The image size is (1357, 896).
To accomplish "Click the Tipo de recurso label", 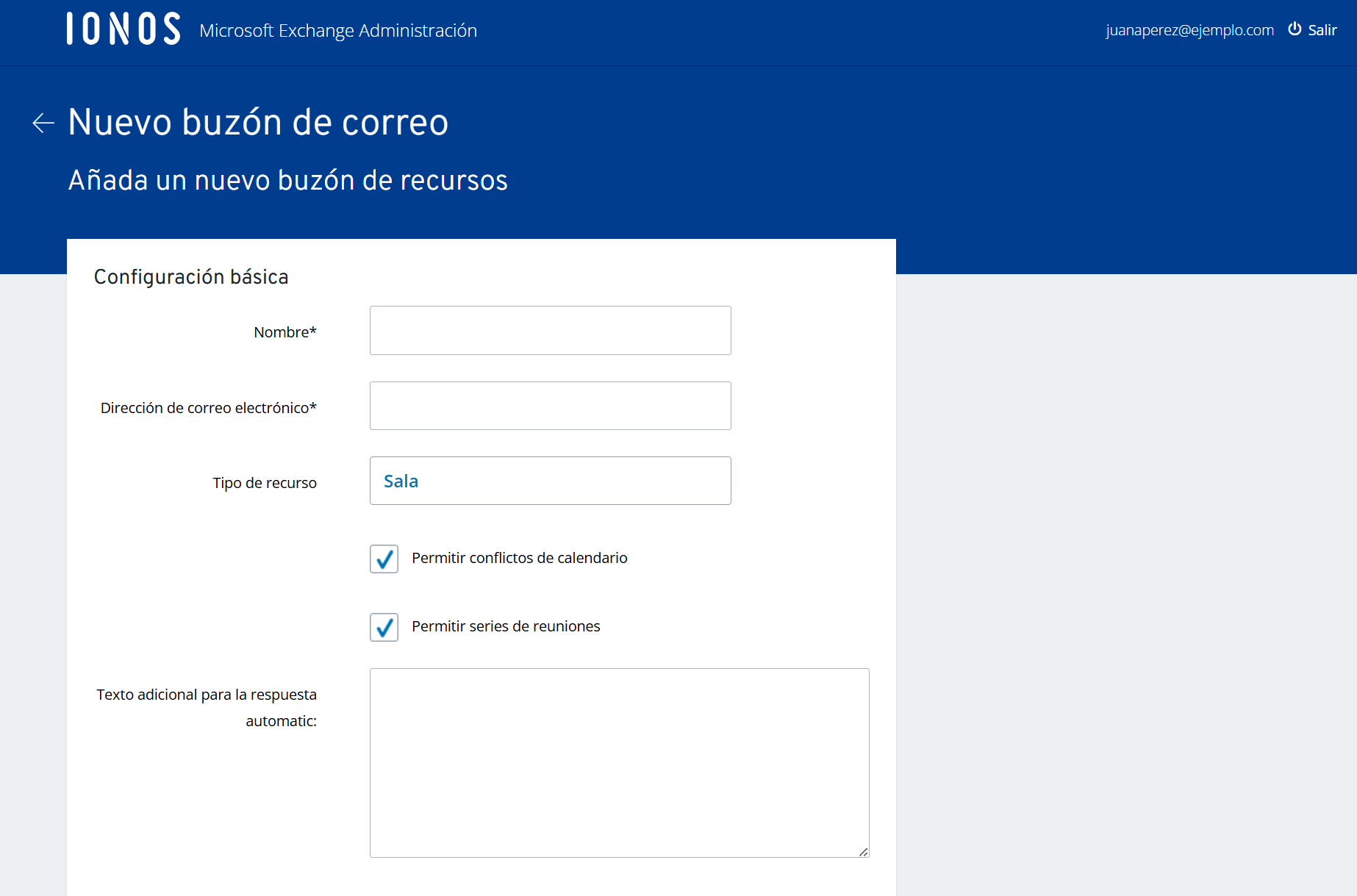I will tap(264, 482).
